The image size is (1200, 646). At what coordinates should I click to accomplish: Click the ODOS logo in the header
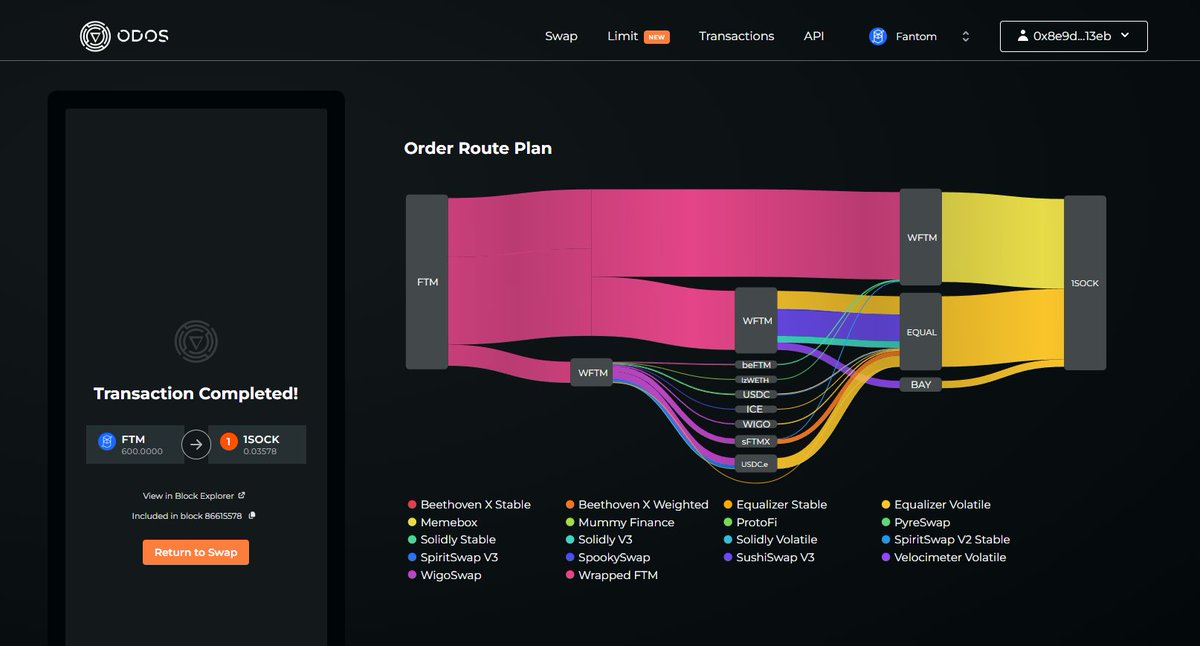coord(124,36)
